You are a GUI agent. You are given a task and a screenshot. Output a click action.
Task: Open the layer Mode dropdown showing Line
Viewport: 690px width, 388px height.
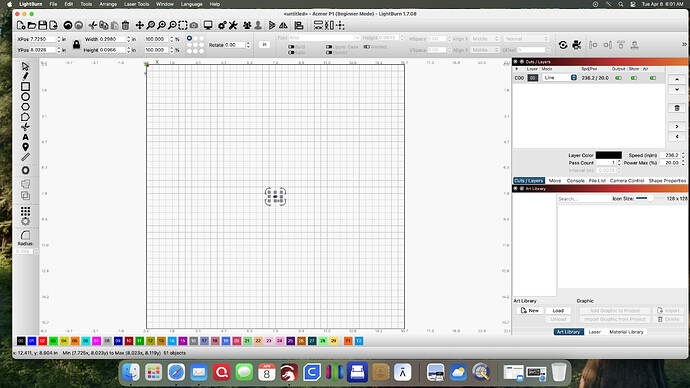(559, 77)
